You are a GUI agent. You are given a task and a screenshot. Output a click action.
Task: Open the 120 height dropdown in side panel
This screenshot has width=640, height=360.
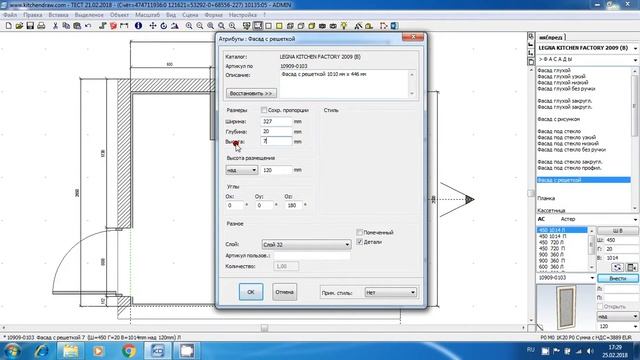point(617,326)
